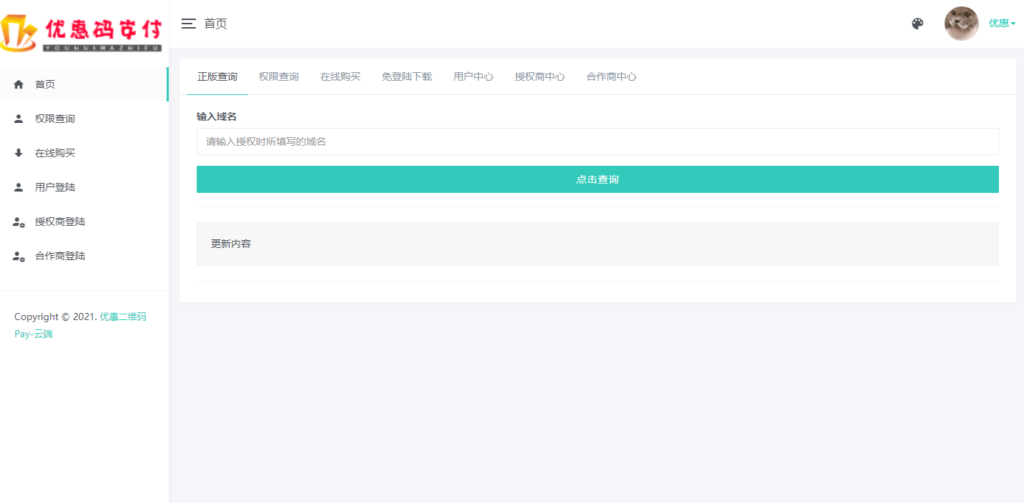Focus the 输入域名 domain input field
This screenshot has width=1024, height=503.
pos(597,142)
